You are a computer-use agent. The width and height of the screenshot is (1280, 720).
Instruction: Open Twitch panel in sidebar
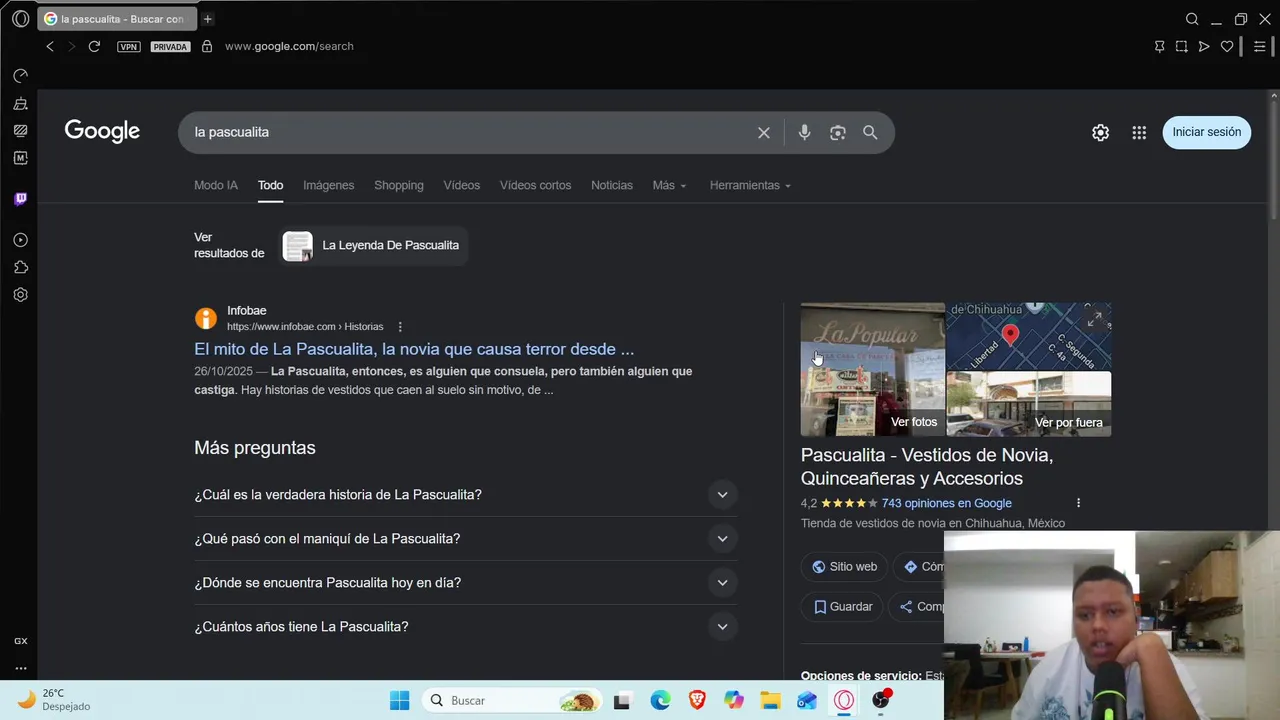point(20,199)
